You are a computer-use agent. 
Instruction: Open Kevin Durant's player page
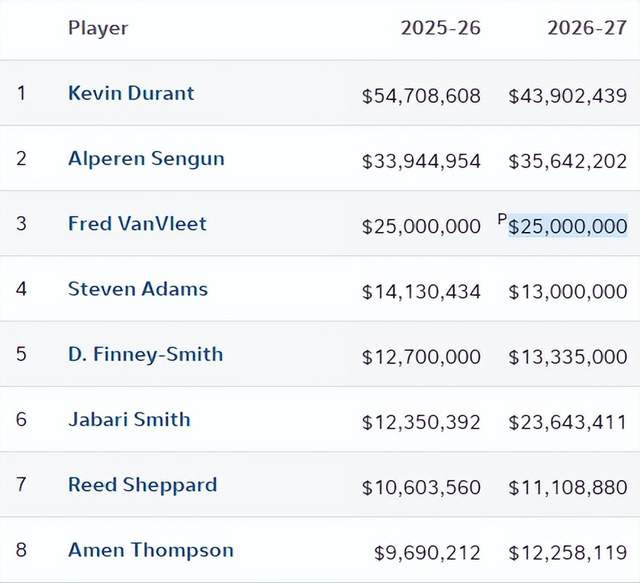coord(131,94)
